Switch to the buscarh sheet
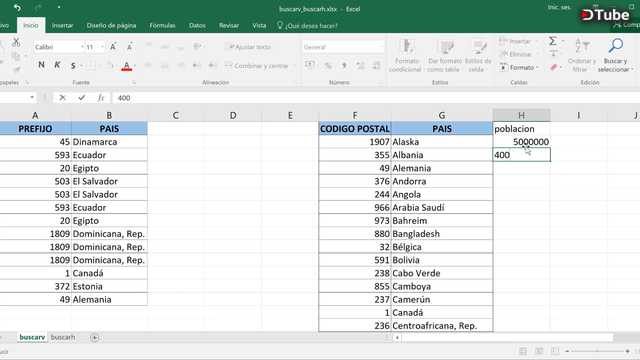 pos(63,337)
